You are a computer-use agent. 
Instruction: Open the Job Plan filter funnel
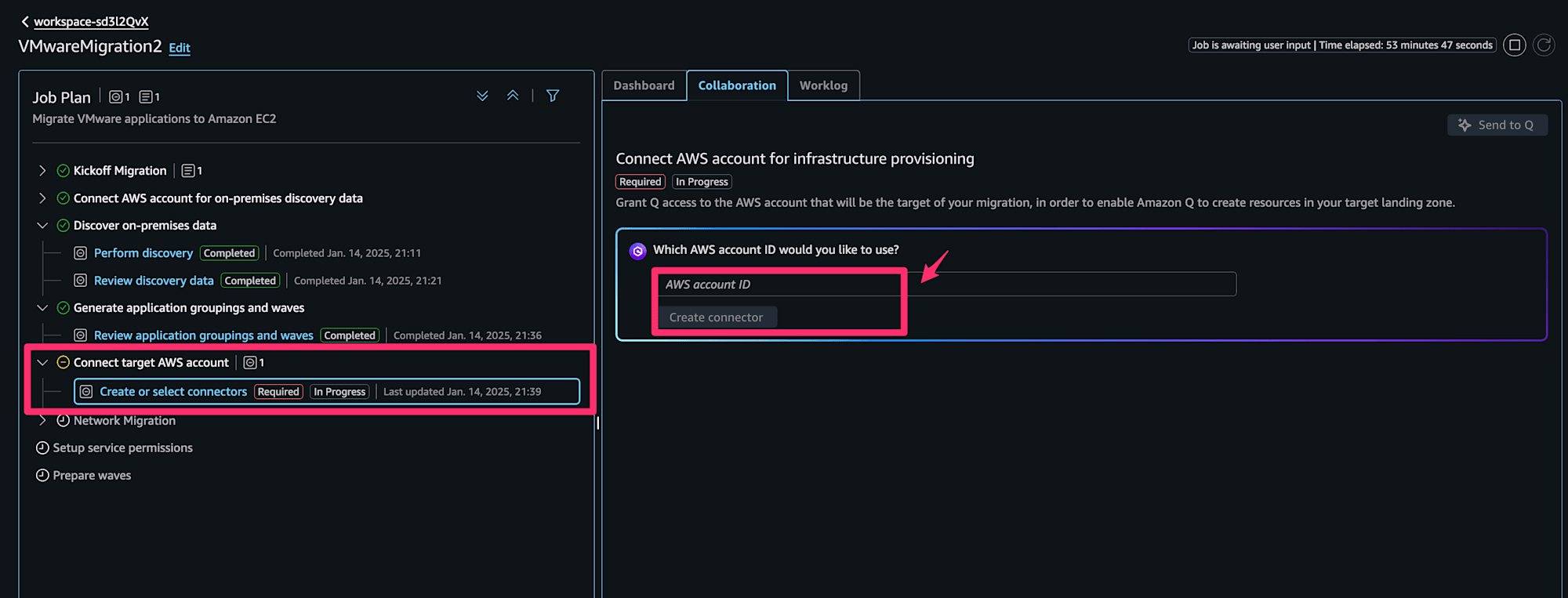click(553, 96)
